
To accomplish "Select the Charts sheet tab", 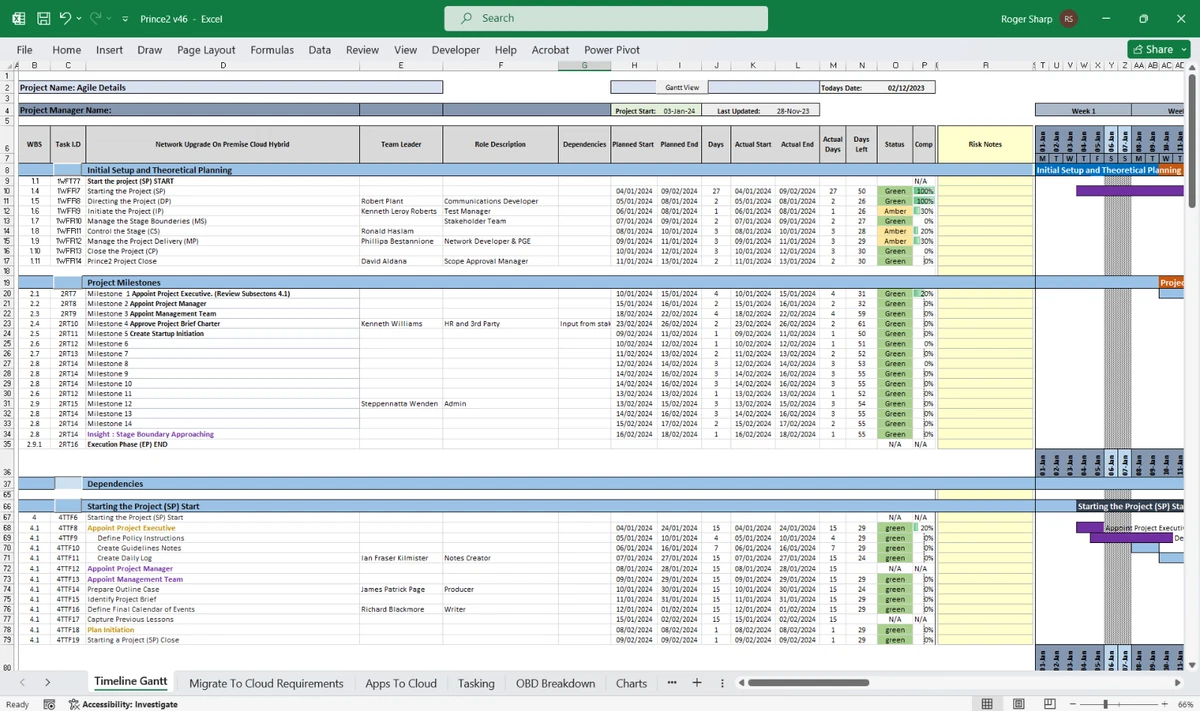I will pos(631,683).
